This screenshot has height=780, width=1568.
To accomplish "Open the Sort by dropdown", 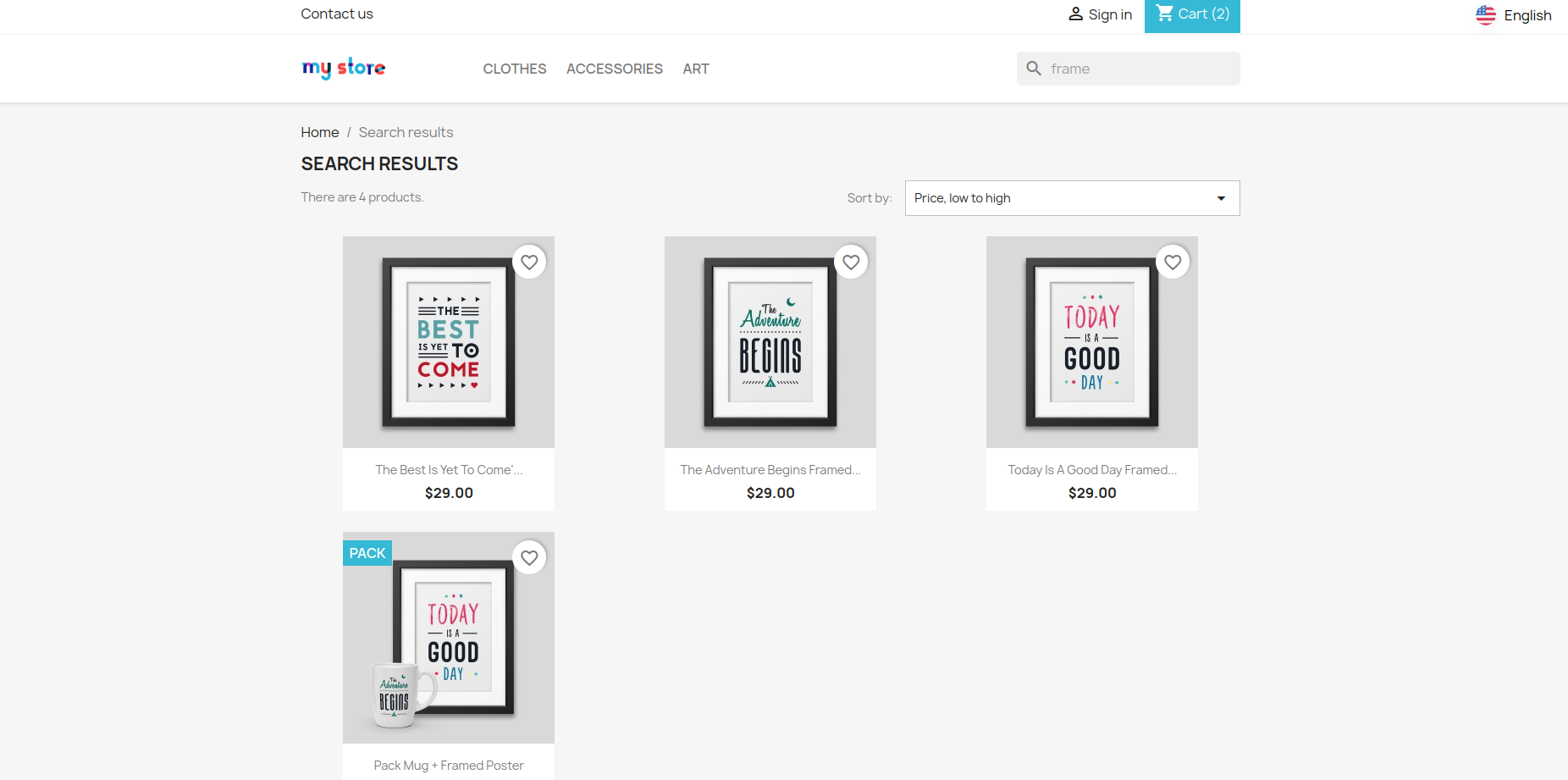I will (x=1071, y=198).
